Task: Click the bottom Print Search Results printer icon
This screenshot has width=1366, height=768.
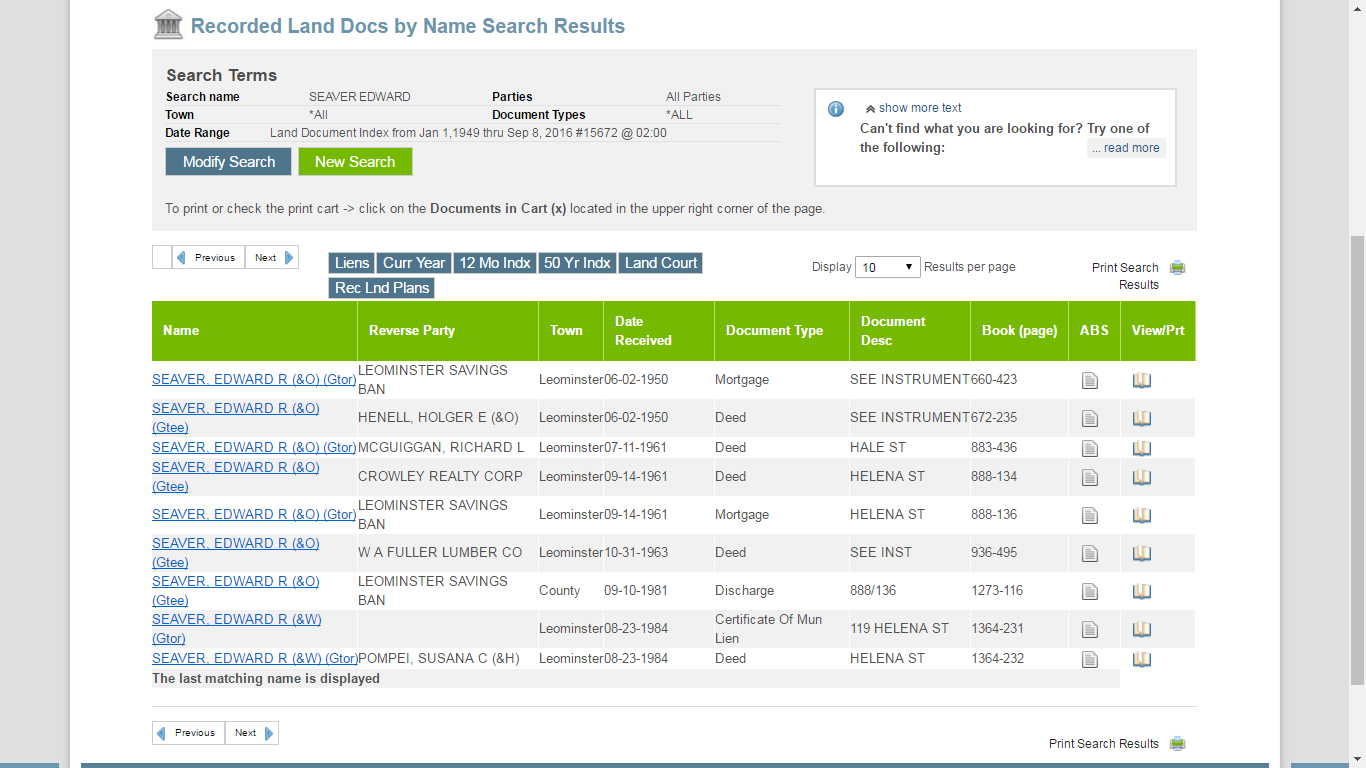Action: pyautogui.click(x=1177, y=743)
